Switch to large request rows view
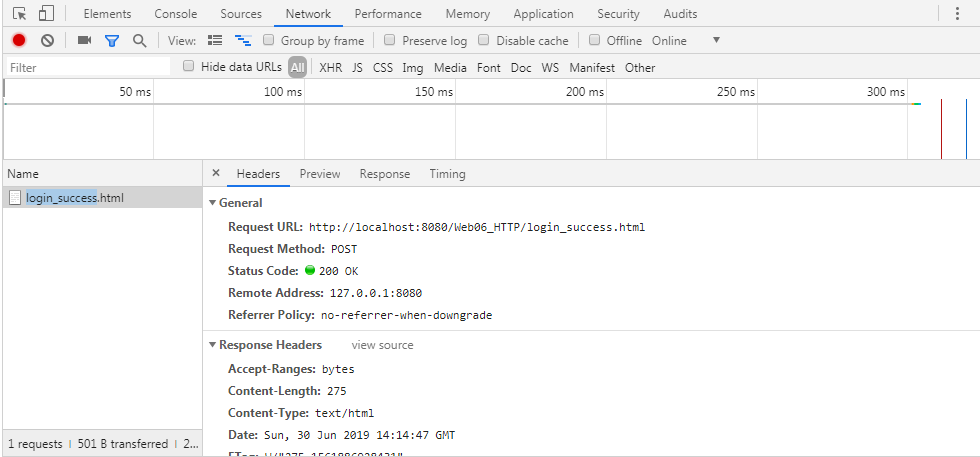This screenshot has width=980, height=457. pos(215,41)
